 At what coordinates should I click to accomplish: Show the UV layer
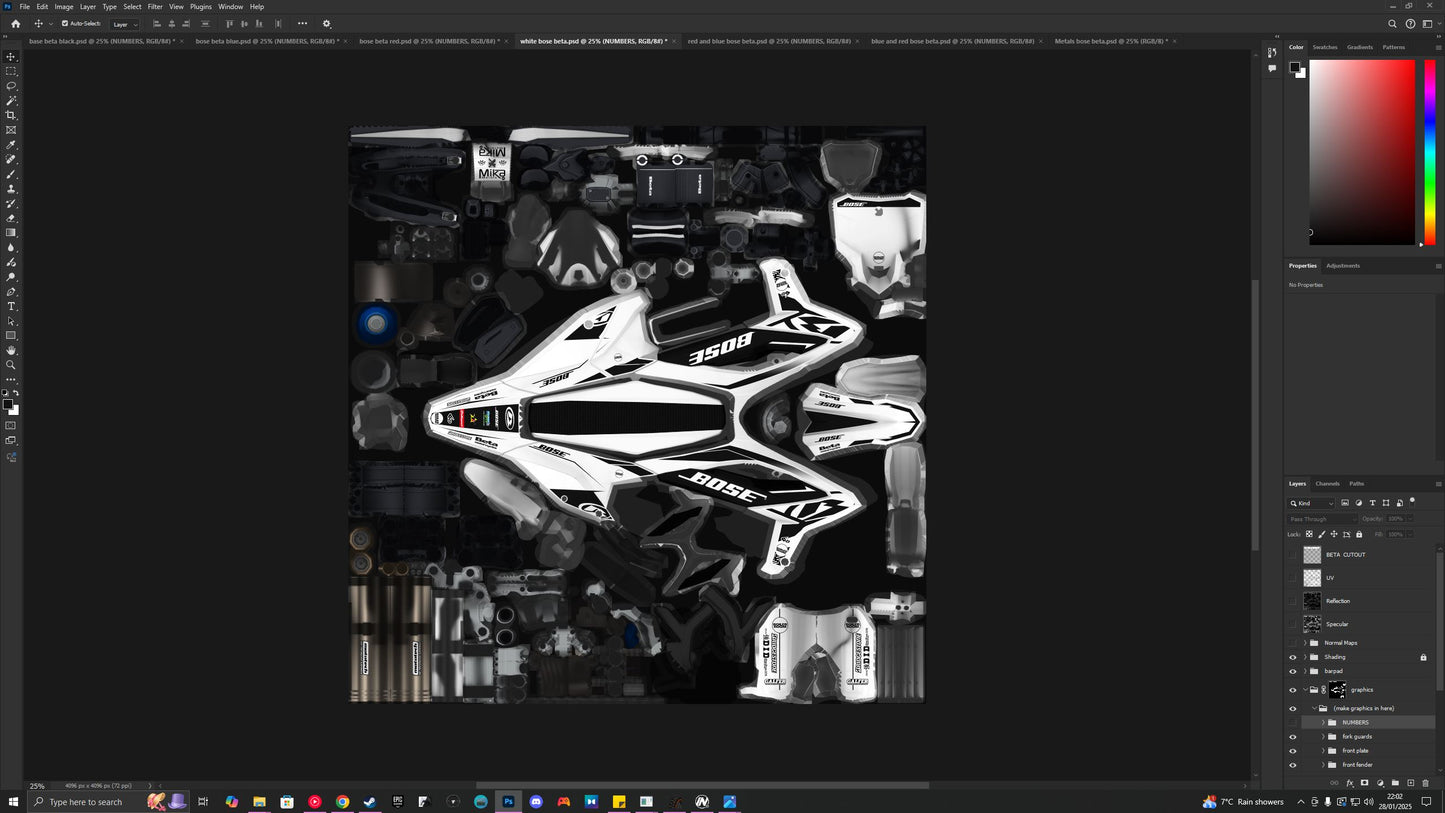(x=1292, y=578)
